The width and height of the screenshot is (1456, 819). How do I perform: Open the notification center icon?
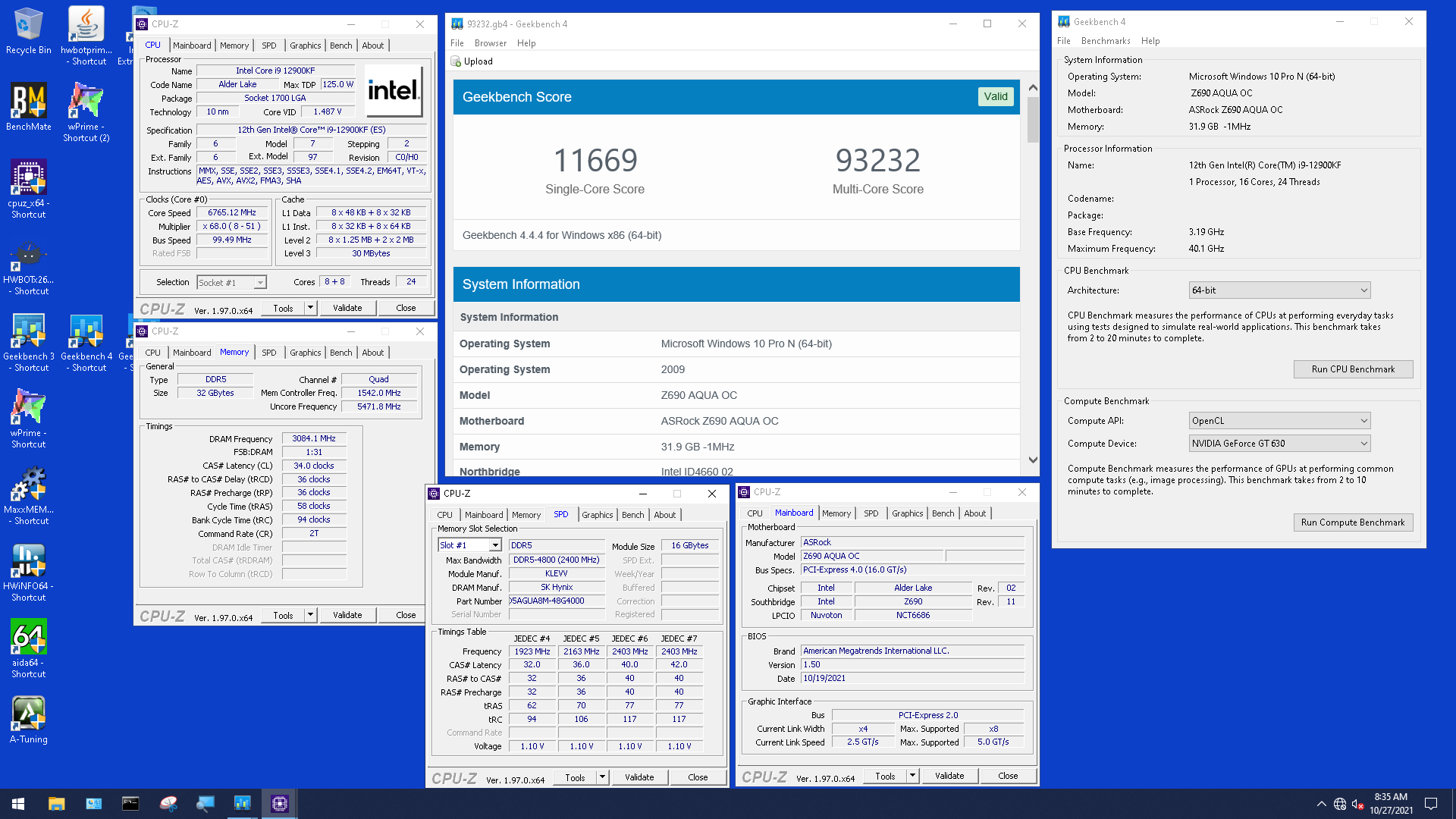[x=1431, y=804]
